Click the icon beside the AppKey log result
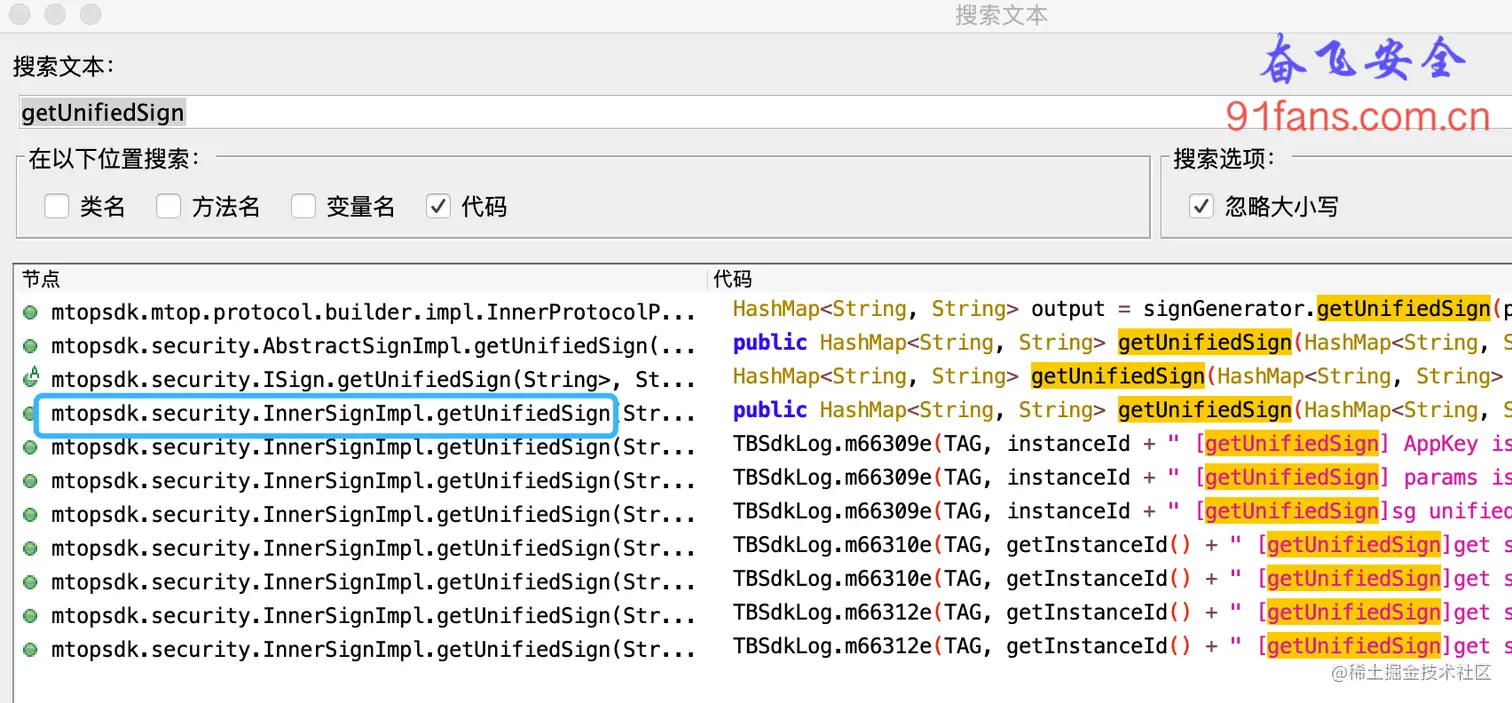The image size is (1512, 703). [31, 447]
